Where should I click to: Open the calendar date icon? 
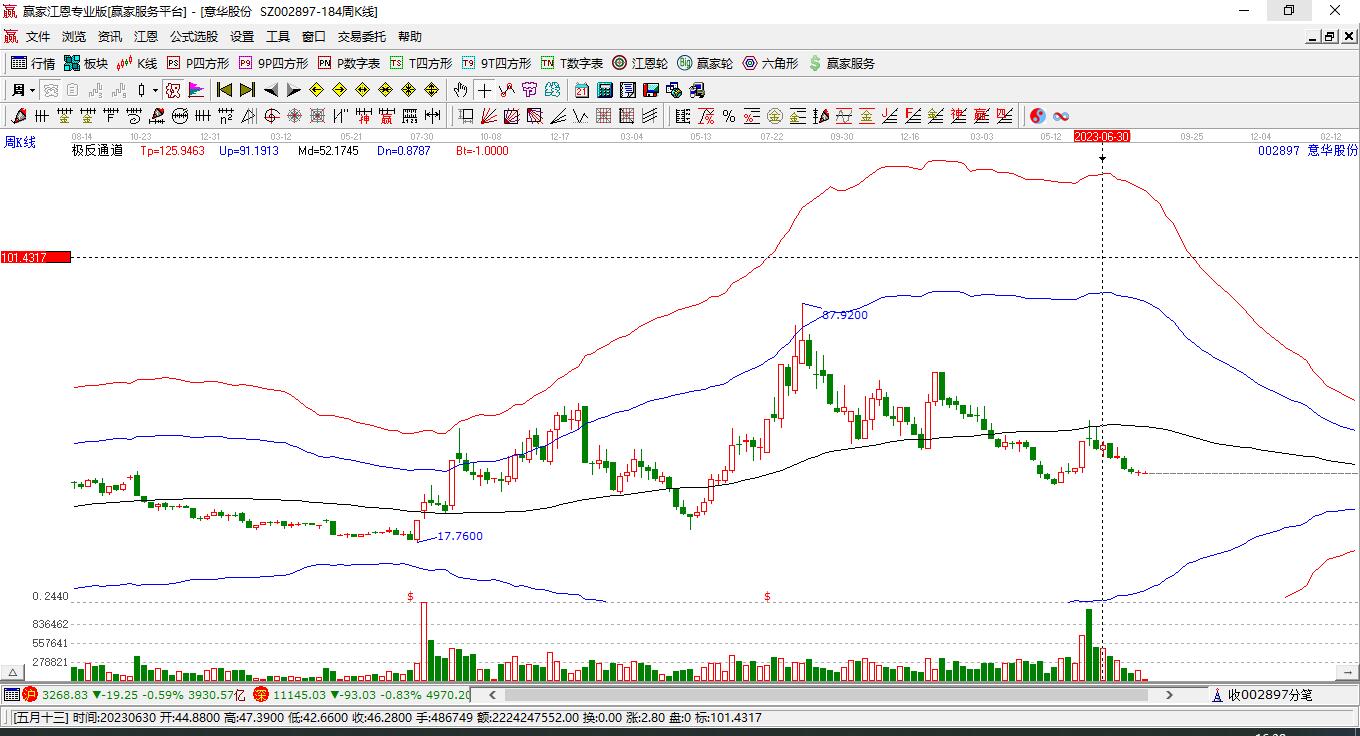[x=581, y=90]
